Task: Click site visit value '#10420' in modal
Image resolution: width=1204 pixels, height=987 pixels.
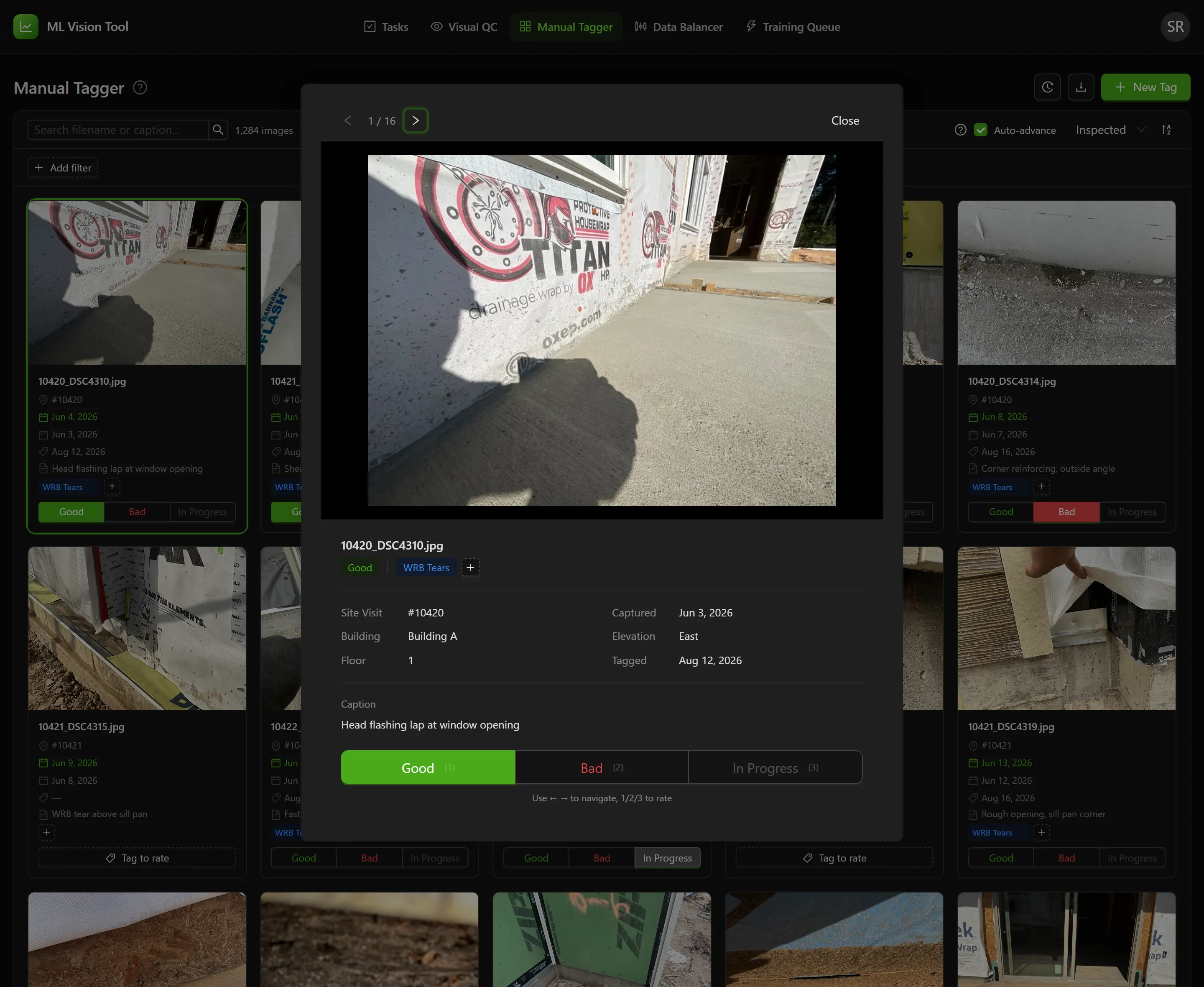Action: coord(426,613)
